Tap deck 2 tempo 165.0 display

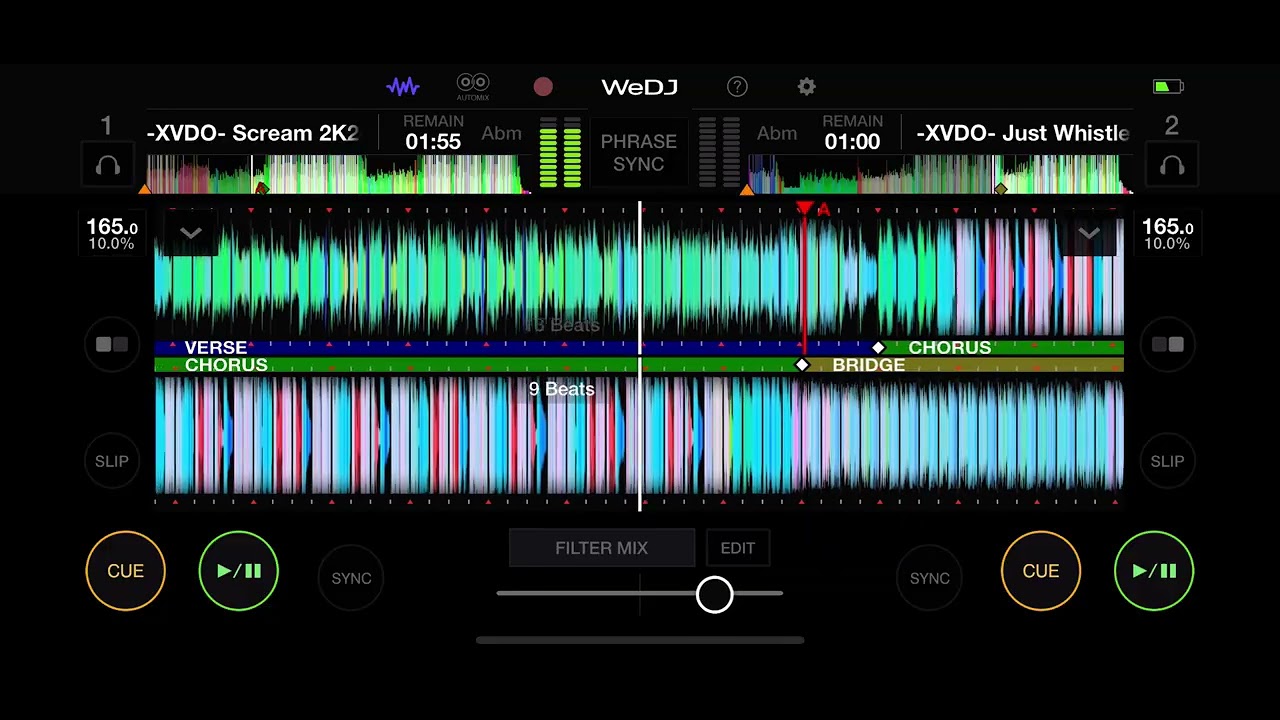1167,234
